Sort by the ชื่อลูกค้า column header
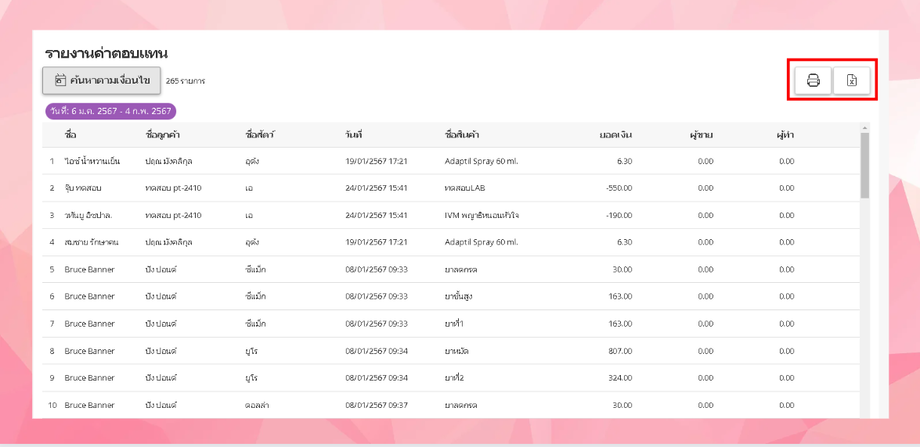Image resolution: width=920 pixels, height=447 pixels. (x=162, y=134)
